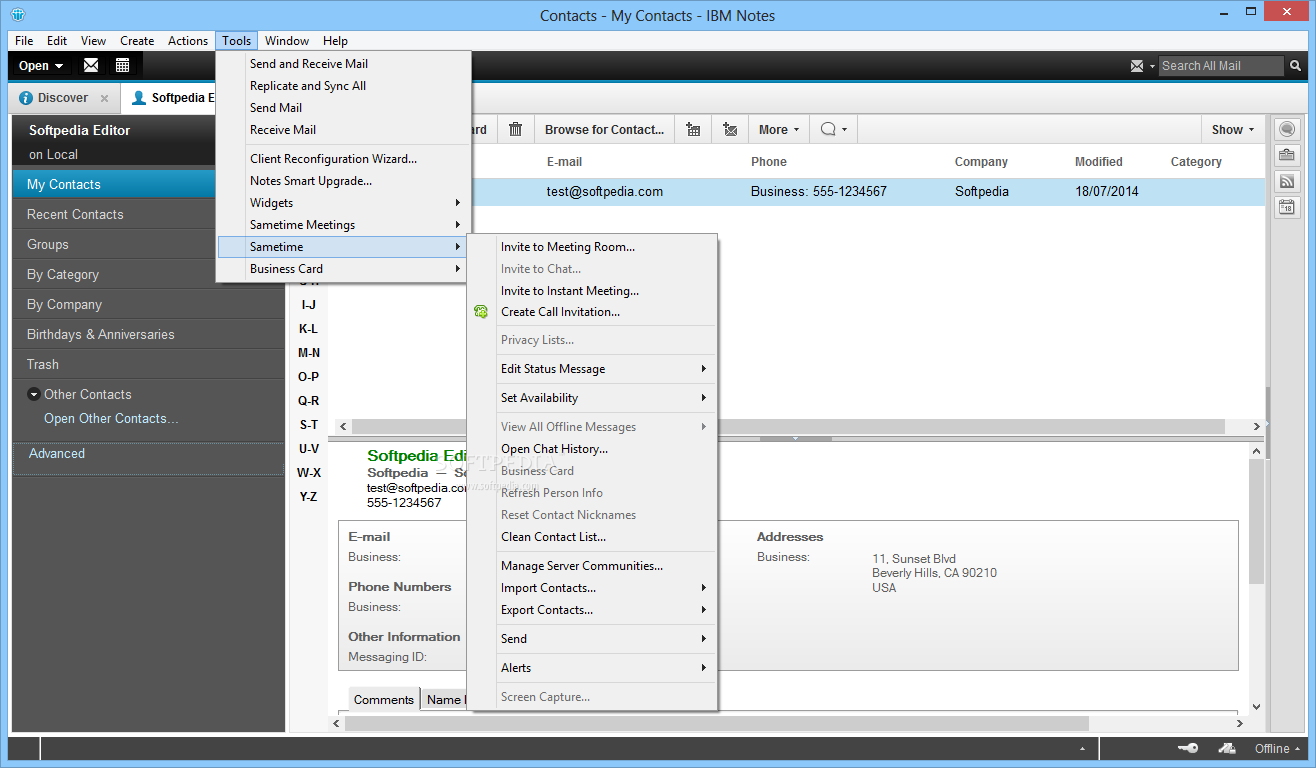Click the IBM Notes application icon in title bar
Screen dimensions: 1316x768
[18, 15]
